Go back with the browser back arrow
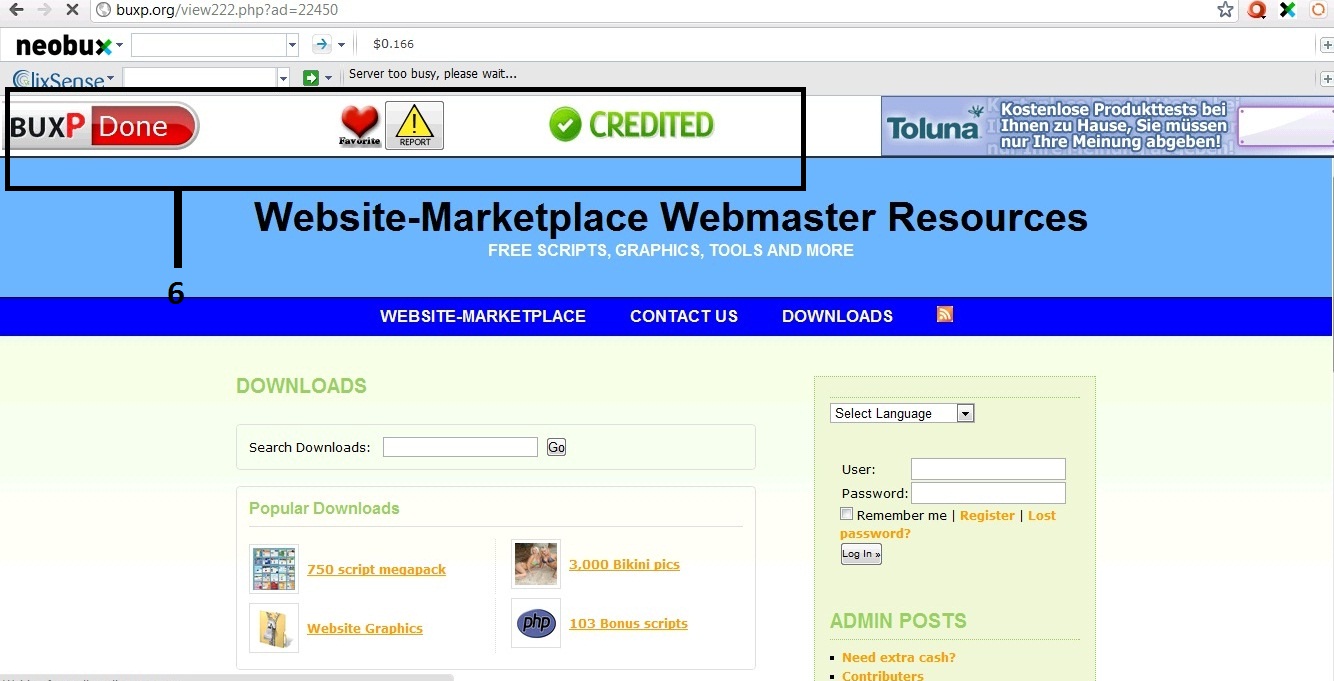Image resolution: width=1334 pixels, height=681 pixels. tap(16, 10)
